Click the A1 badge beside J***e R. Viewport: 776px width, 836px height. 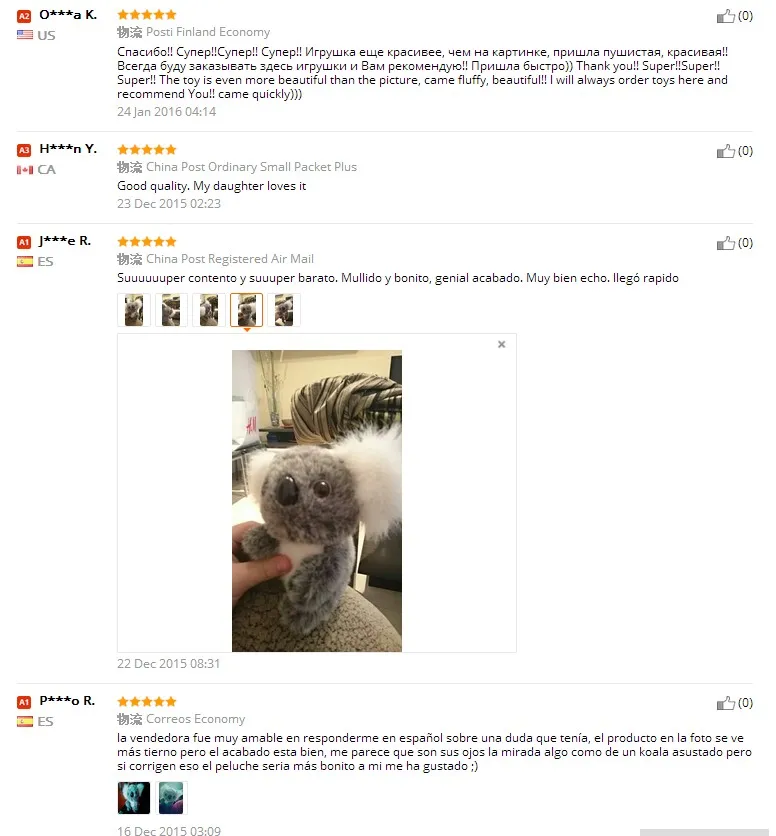[x=24, y=243]
